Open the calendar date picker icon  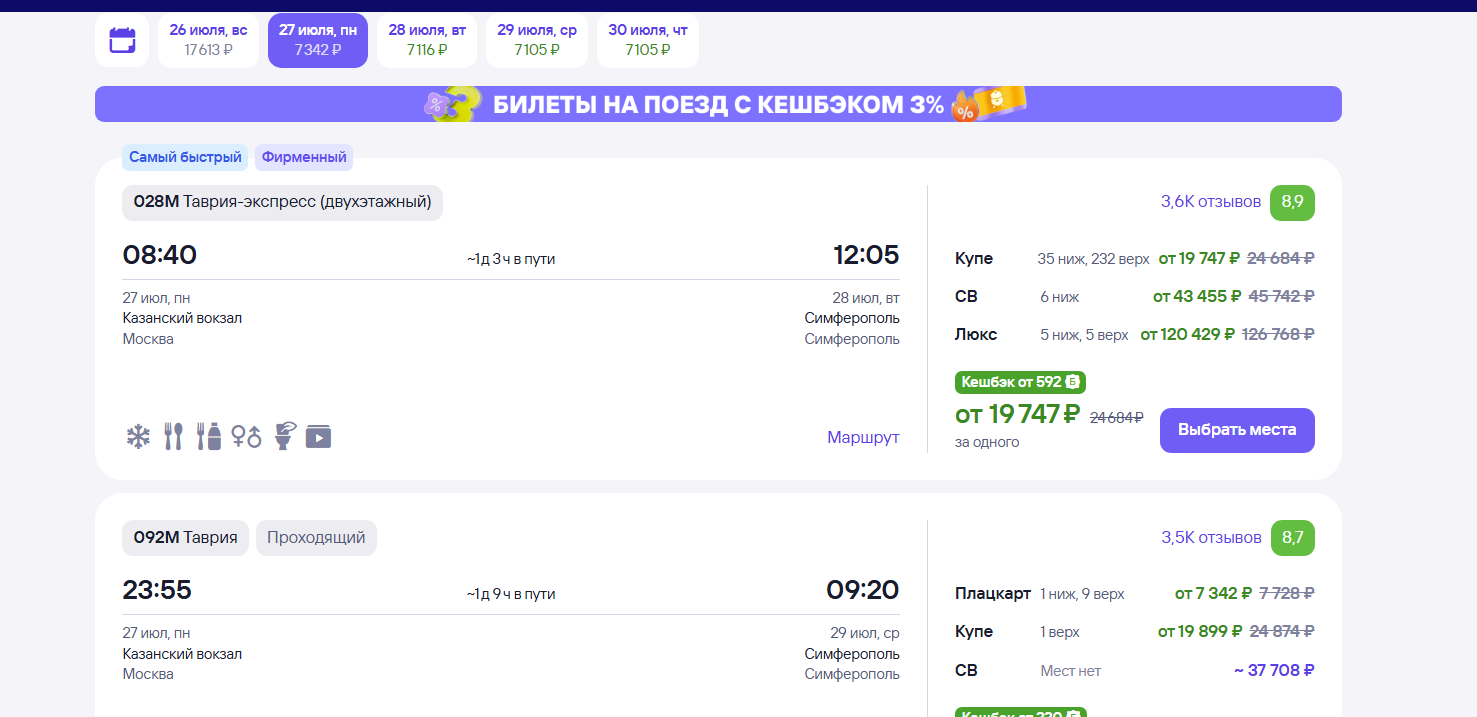(x=122, y=41)
